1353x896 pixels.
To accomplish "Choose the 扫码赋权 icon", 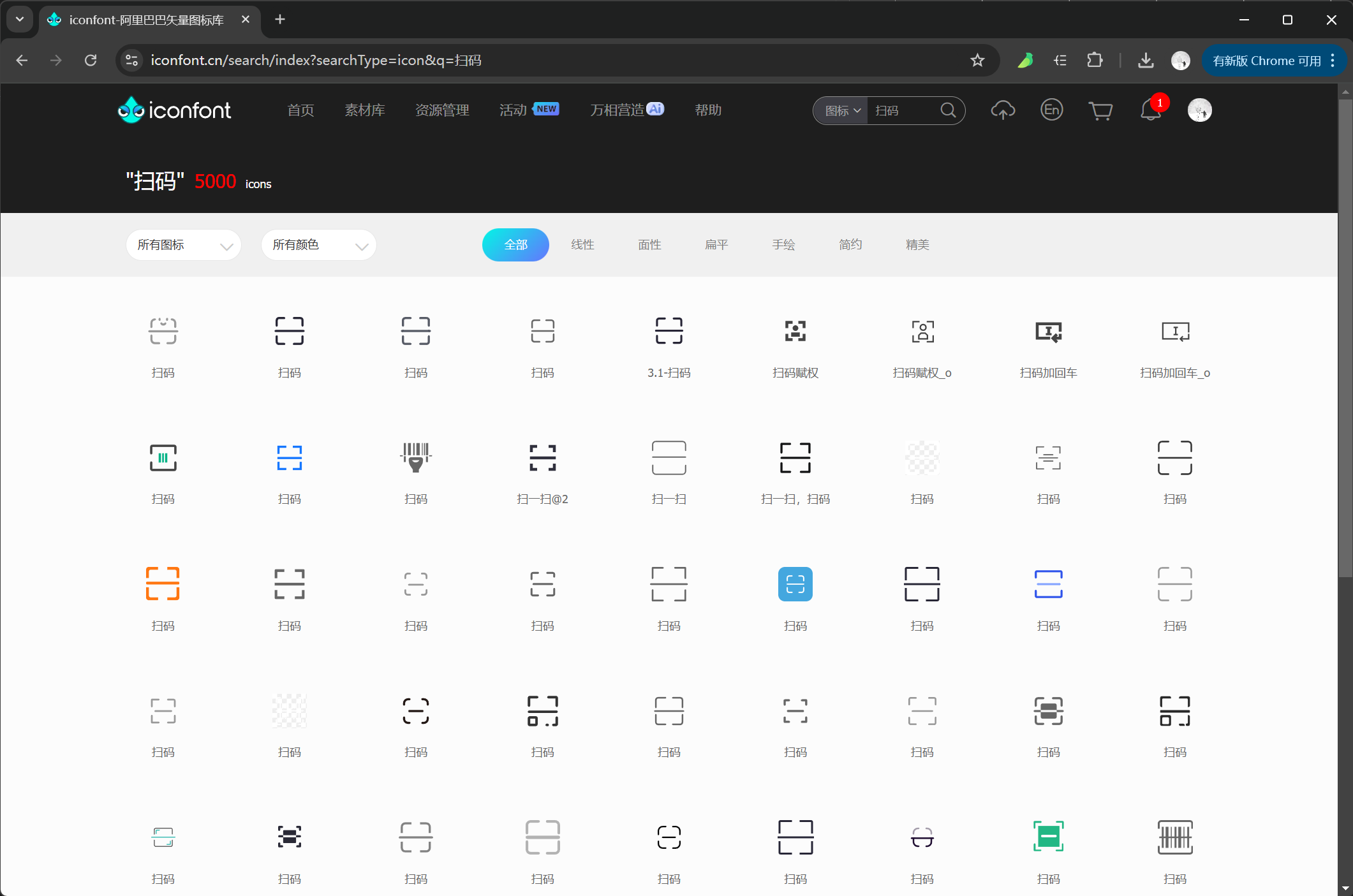I will tap(795, 331).
